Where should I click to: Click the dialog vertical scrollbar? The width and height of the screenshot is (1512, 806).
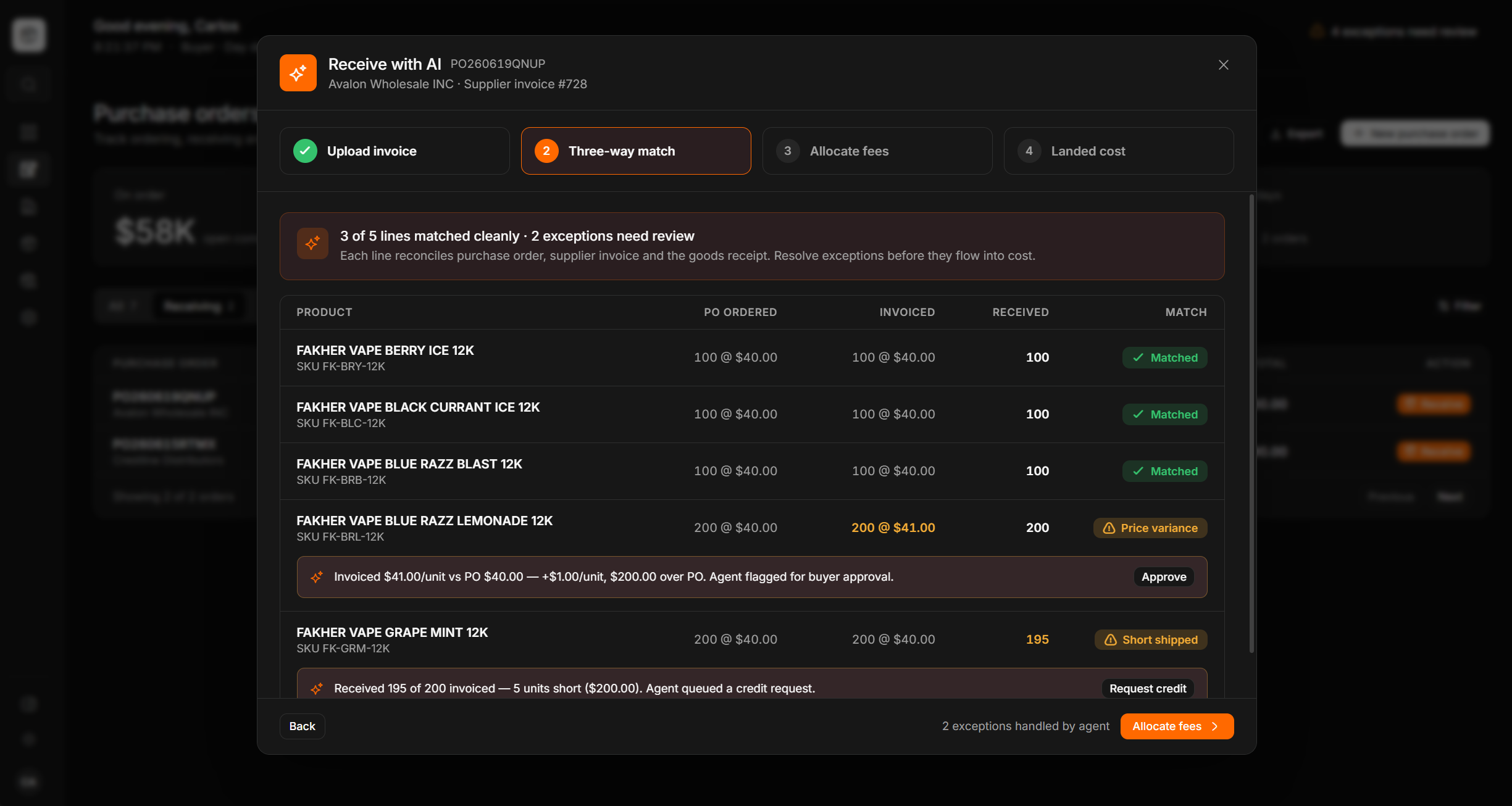[x=1251, y=425]
